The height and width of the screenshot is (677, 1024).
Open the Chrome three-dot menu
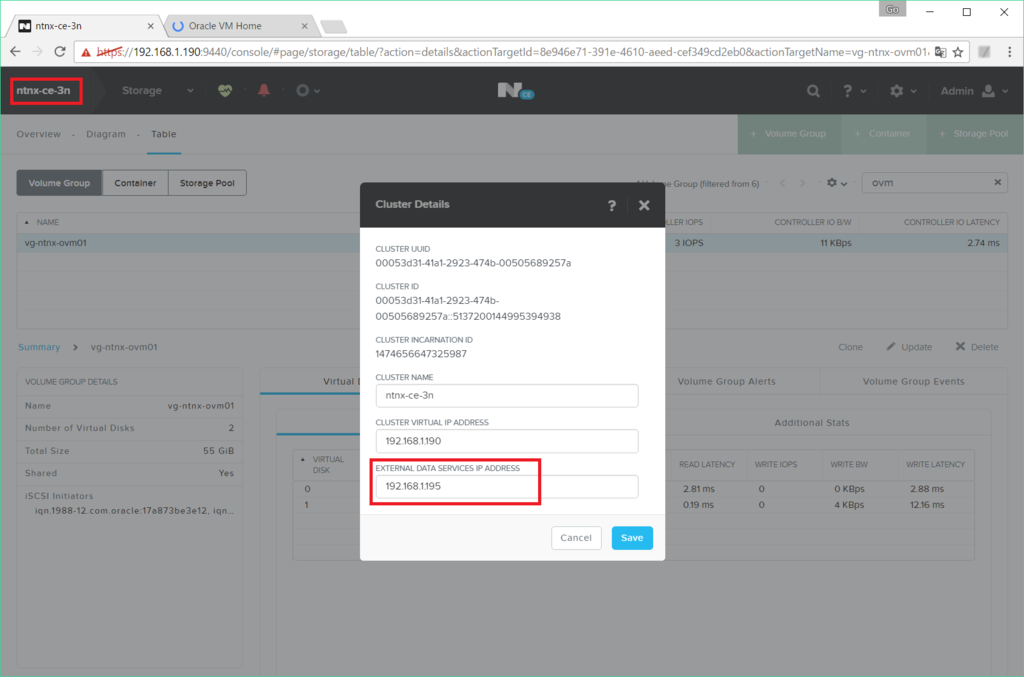pyautogui.click(x=1010, y=52)
